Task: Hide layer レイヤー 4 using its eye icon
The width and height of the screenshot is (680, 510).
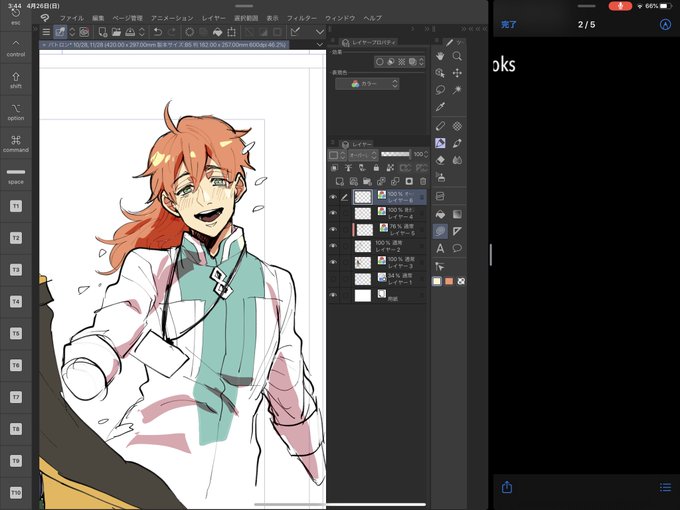Action: click(333, 213)
